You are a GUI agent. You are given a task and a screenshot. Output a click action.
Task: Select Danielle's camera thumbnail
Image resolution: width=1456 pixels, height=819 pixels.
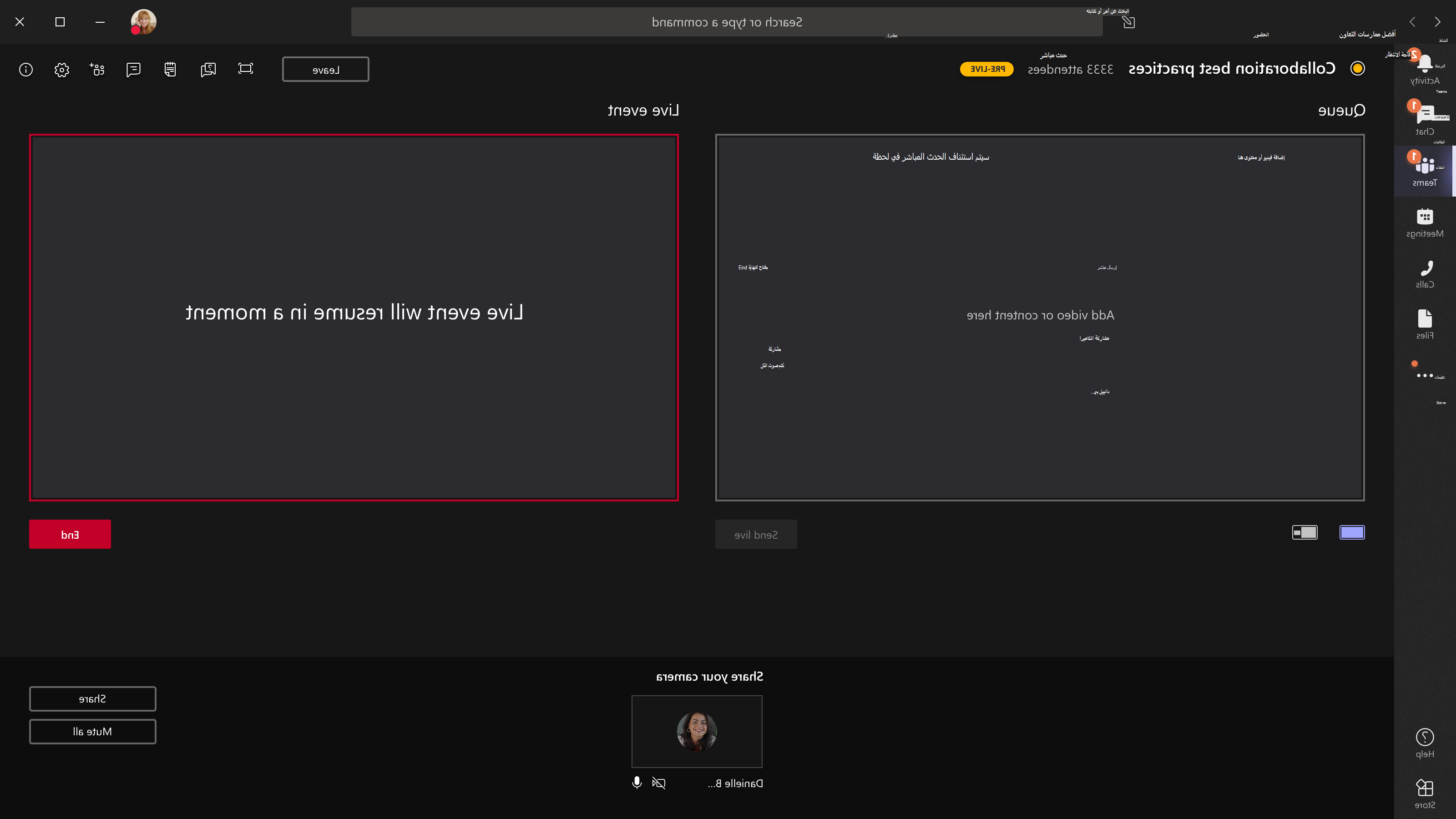(696, 731)
